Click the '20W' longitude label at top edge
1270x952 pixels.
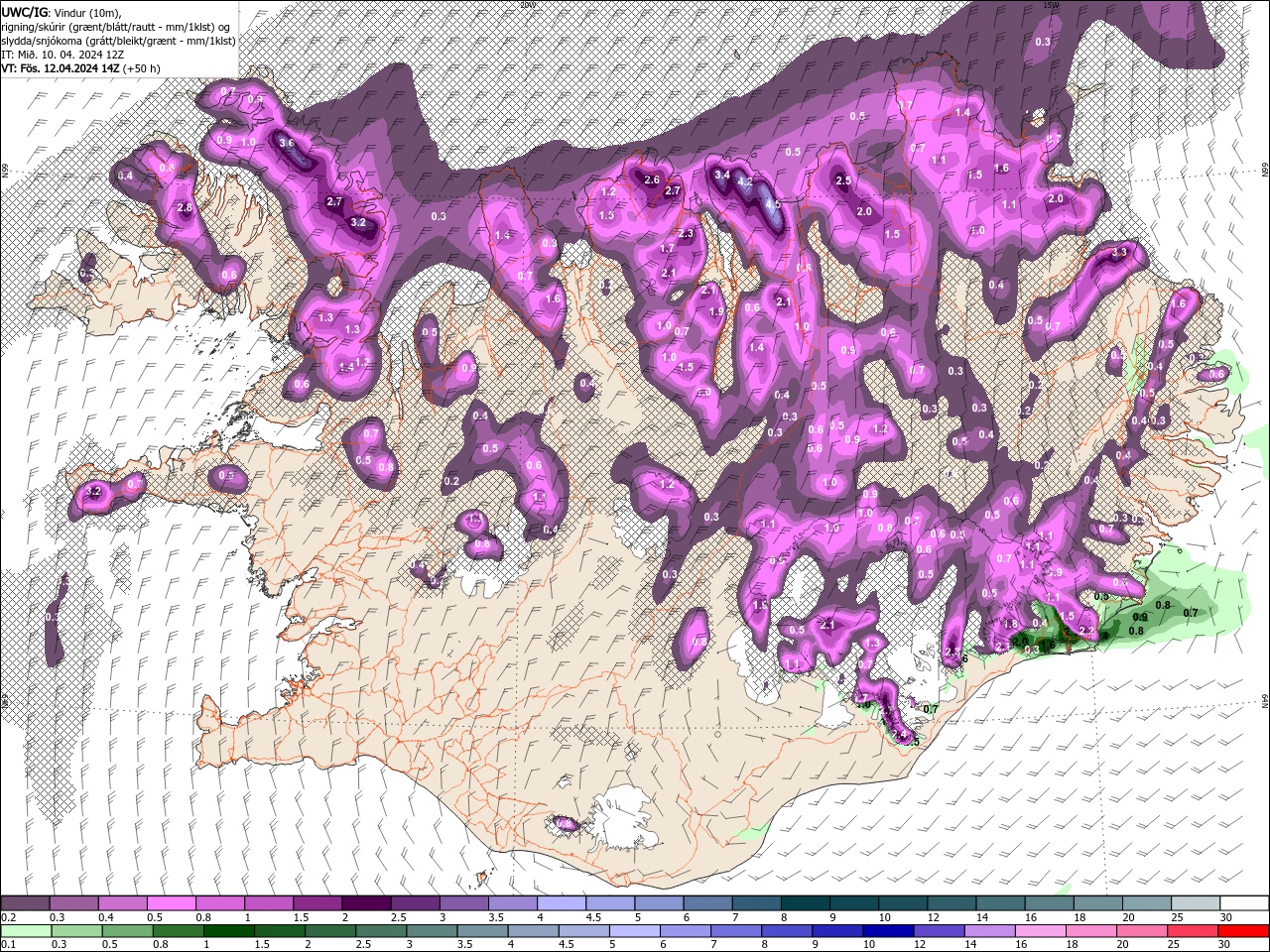click(527, 4)
